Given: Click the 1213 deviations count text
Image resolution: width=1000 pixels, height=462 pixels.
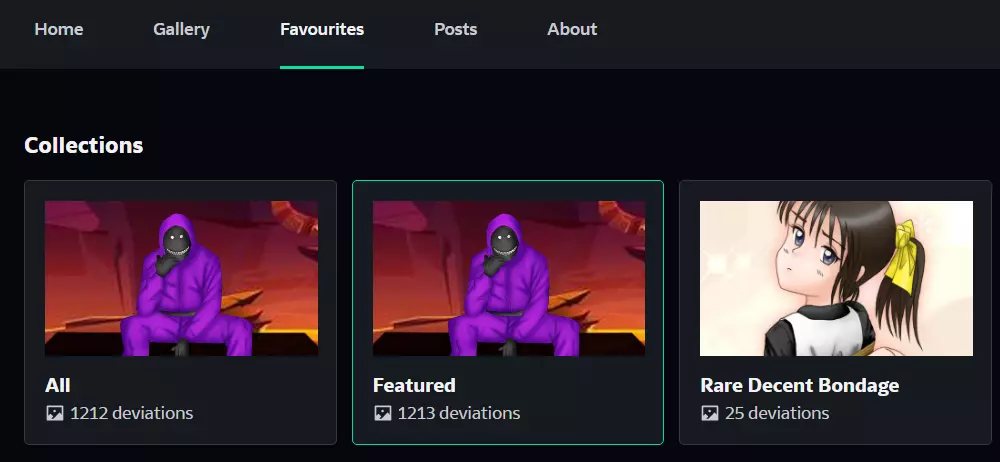Looking at the screenshot, I should (x=459, y=414).
